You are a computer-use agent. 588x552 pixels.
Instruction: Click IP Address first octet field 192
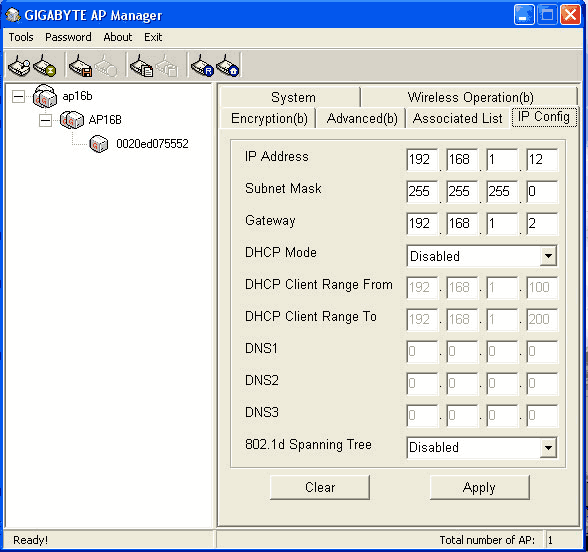click(422, 160)
